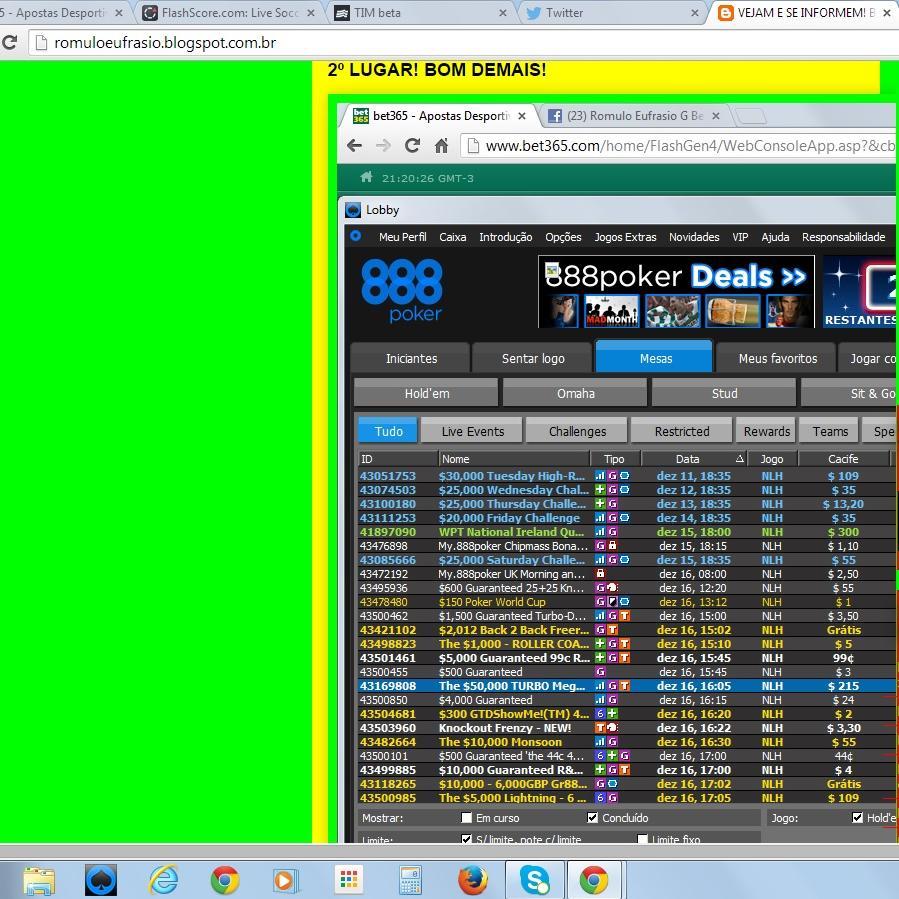Open Calculator from the taskbar
The height and width of the screenshot is (899, 899).
click(x=411, y=880)
